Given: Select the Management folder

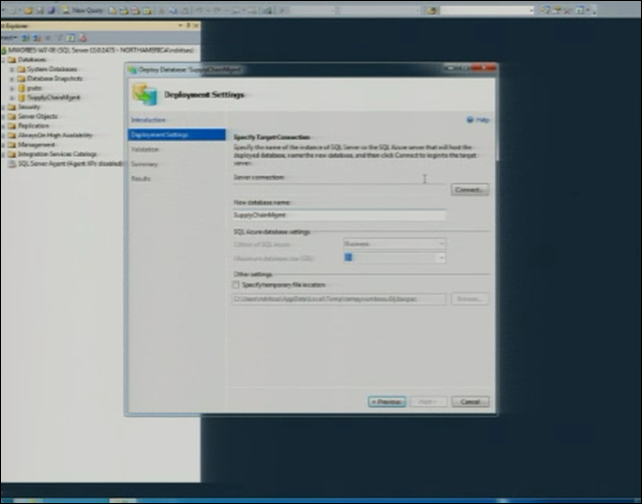Looking at the screenshot, I should click(x=32, y=145).
